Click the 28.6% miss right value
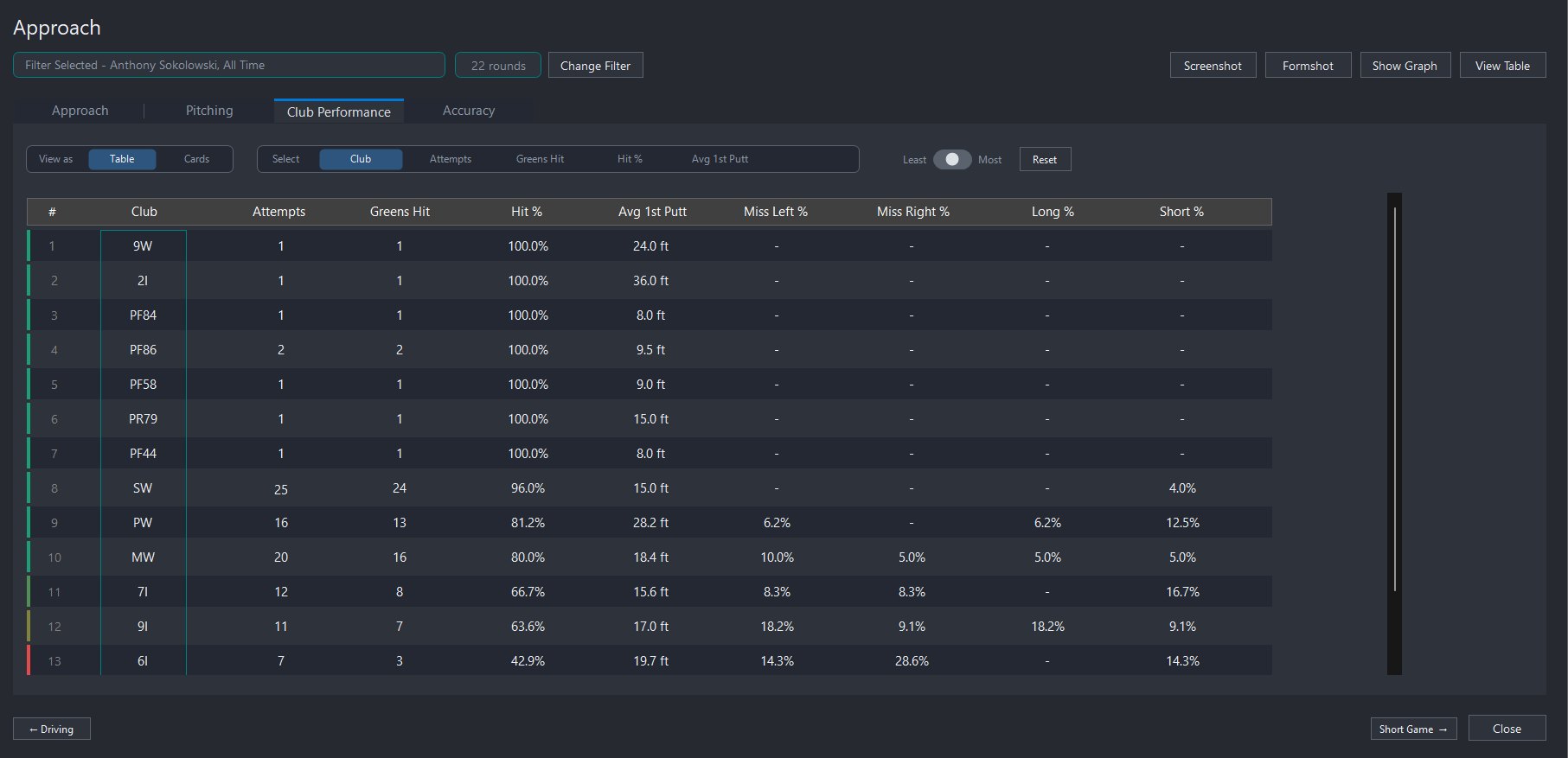Image resolution: width=1568 pixels, height=758 pixels. [912, 661]
